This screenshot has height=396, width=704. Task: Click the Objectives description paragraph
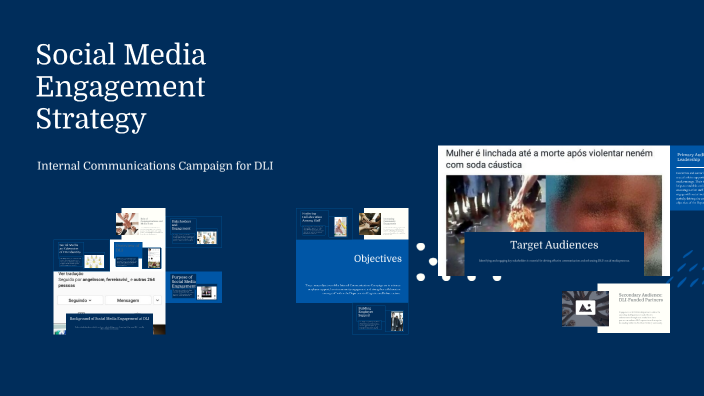point(352,289)
